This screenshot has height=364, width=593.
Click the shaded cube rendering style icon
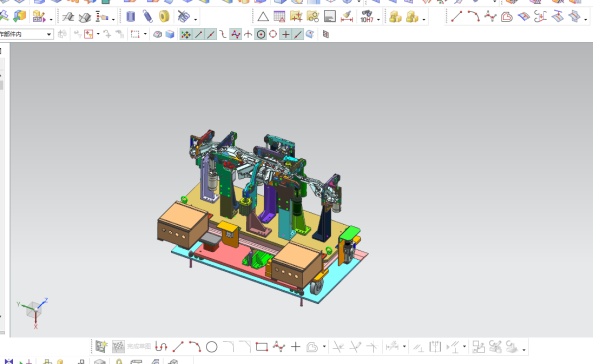170,34
